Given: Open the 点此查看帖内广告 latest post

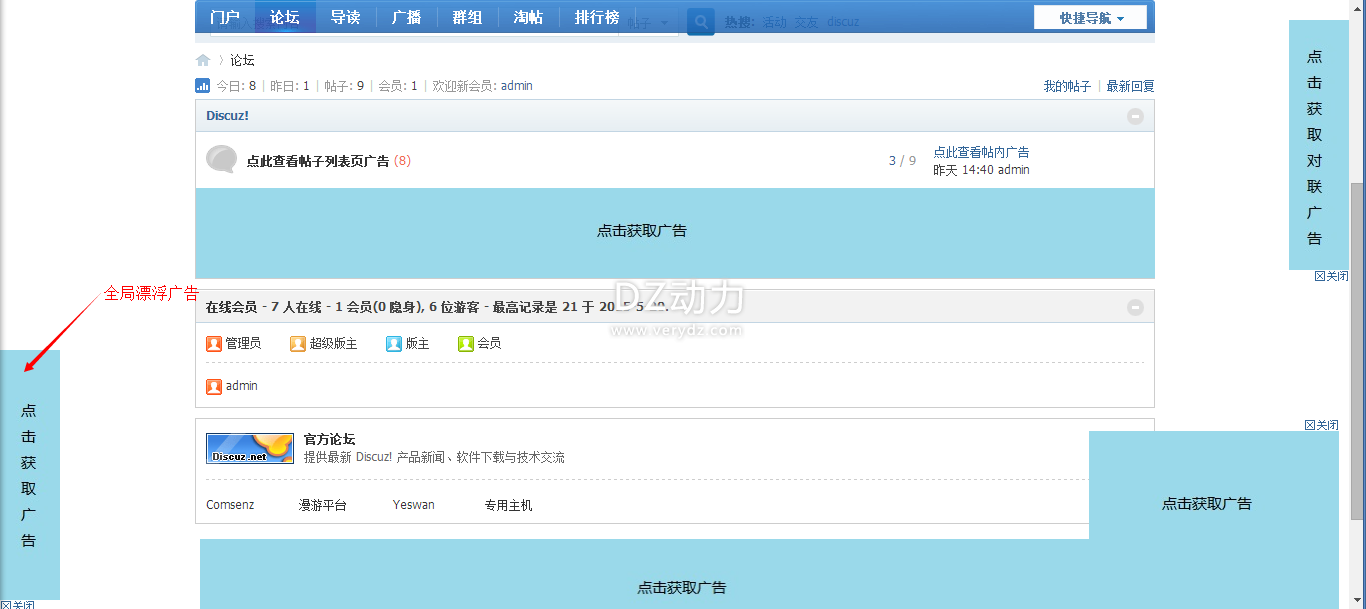Looking at the screenshot, I should [981, 152].
